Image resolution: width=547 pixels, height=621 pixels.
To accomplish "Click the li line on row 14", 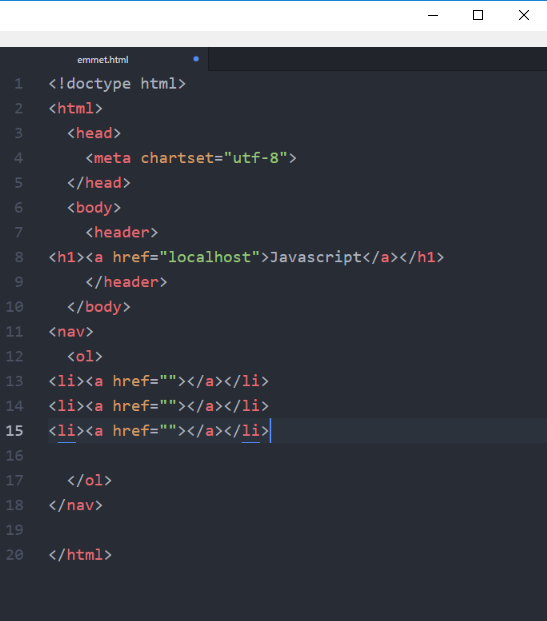I will 158,406.
